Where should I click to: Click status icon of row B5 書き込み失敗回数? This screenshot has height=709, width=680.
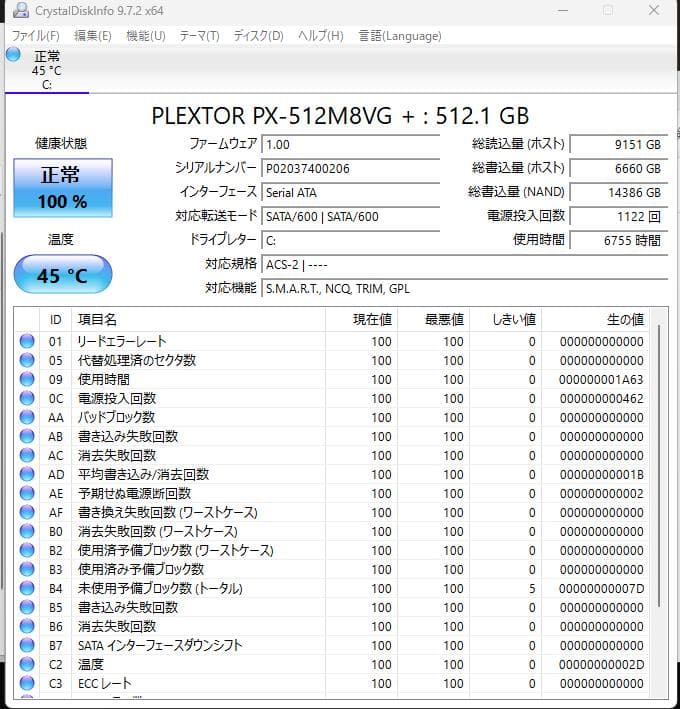click(x=27, y=607)
